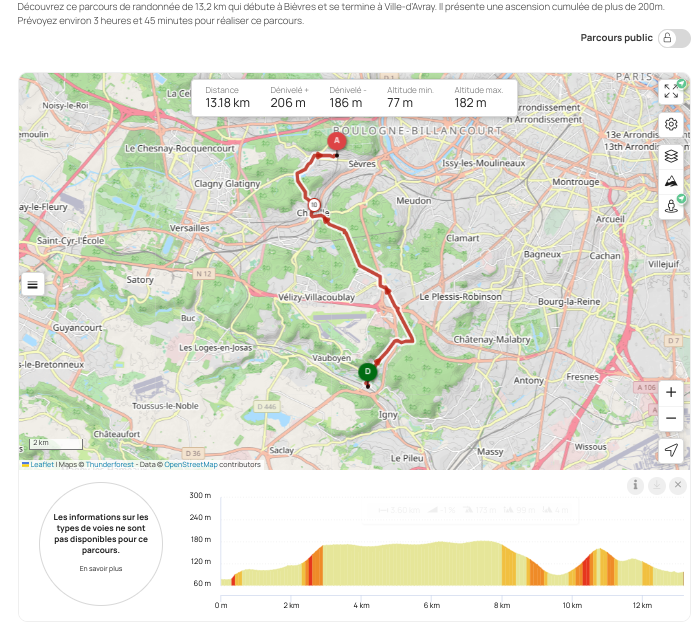Click the 10 km route waypoint
Image resolution: width=693 pixels, height=624 pixels.
[x=314, y=205]
